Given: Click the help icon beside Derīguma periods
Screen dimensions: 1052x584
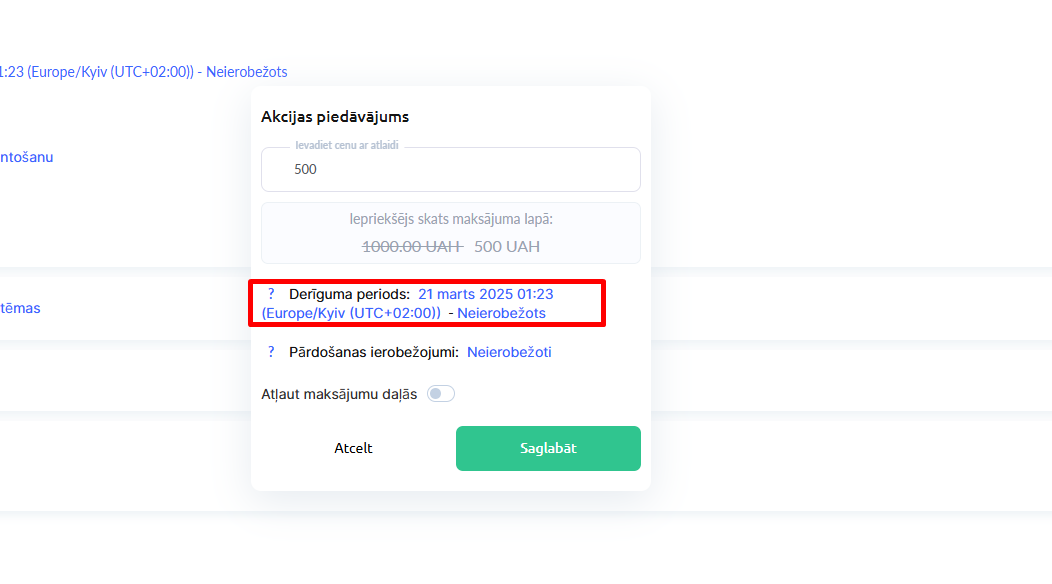Looking at the screenshot, I should 271,294.
